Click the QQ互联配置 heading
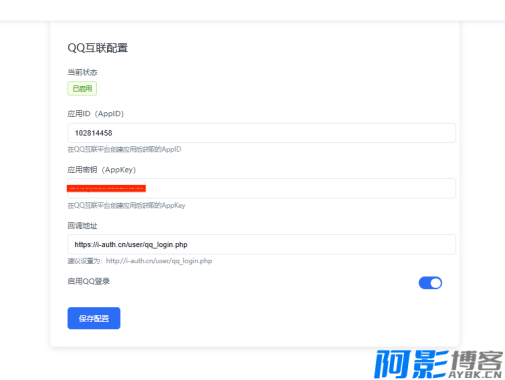The image size is (505, 380). 98,48
